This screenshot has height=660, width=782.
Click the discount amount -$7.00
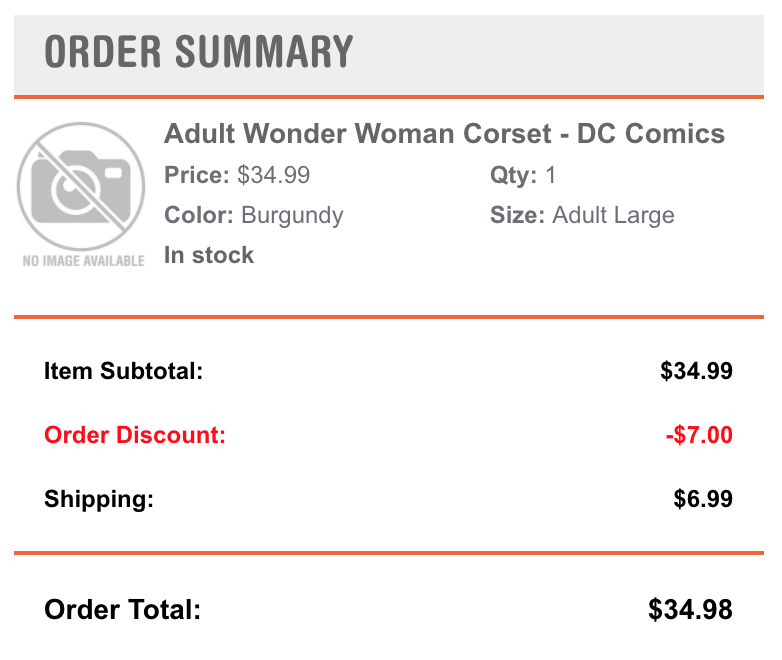(x=699, y=435)
